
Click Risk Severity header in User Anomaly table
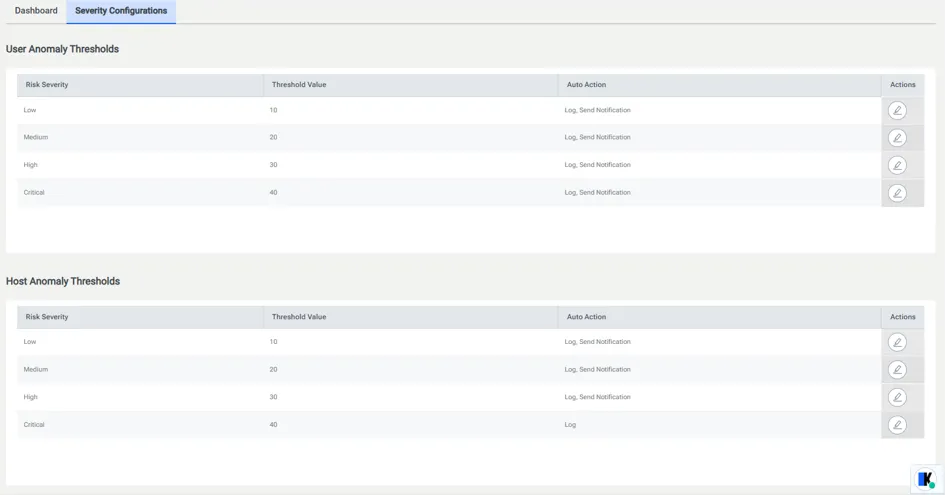(47, 85)
